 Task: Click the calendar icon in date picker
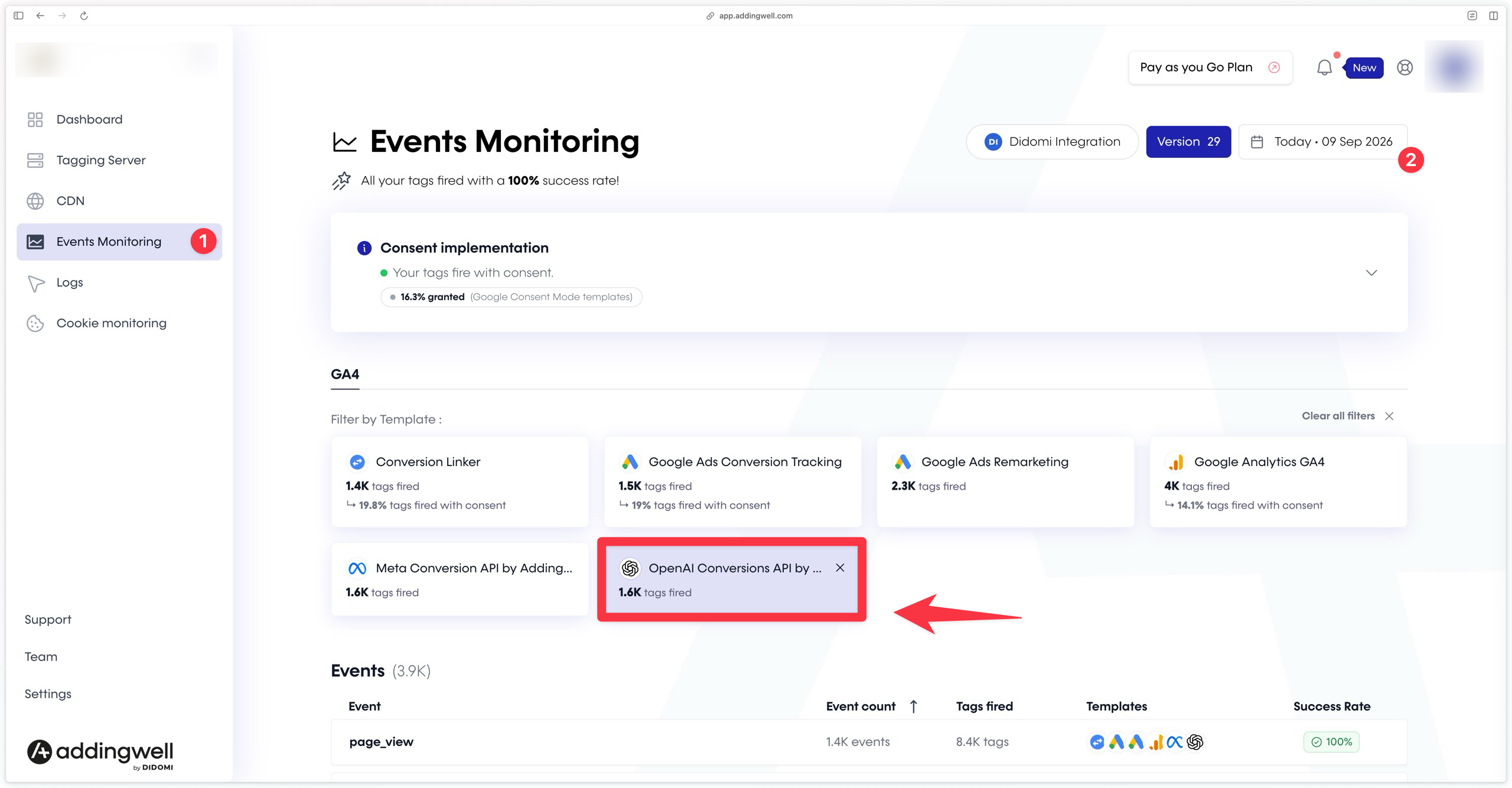1257,142
